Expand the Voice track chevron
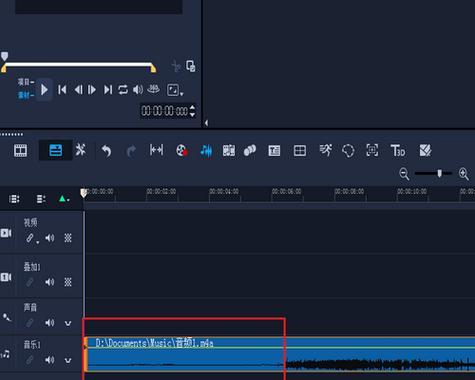This screenshot has height=380, width=475. coord(68,323)
